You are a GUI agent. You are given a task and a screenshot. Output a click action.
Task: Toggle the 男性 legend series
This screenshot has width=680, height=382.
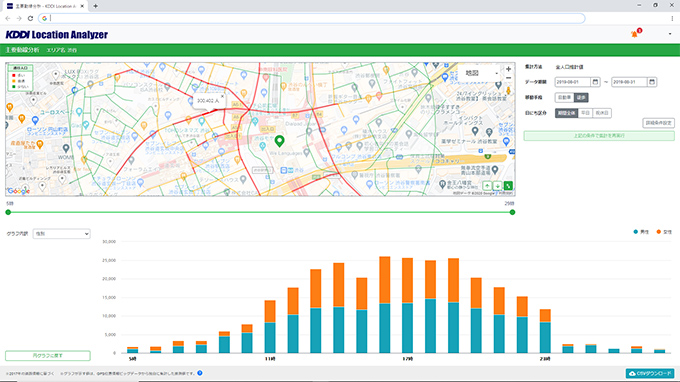pos(641,232)
